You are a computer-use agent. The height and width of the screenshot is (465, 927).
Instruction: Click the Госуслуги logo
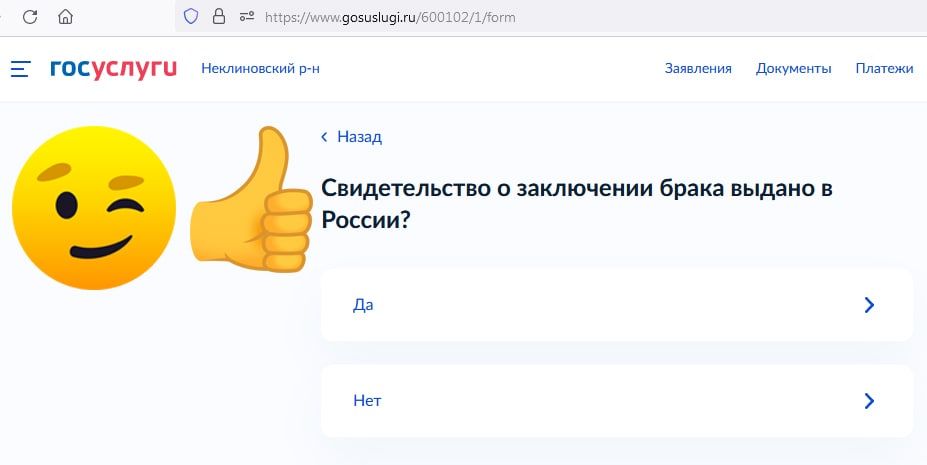click(114, 69)
